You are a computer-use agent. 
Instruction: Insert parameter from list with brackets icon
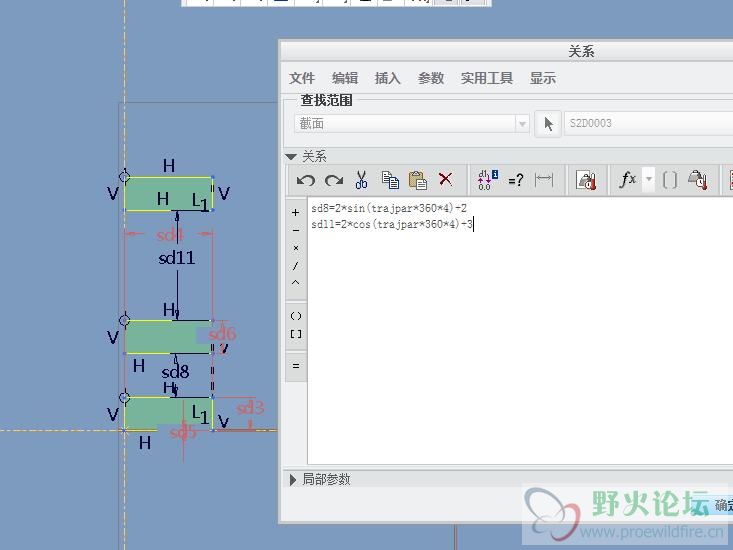pyautogui.click(x=670, y=180)
